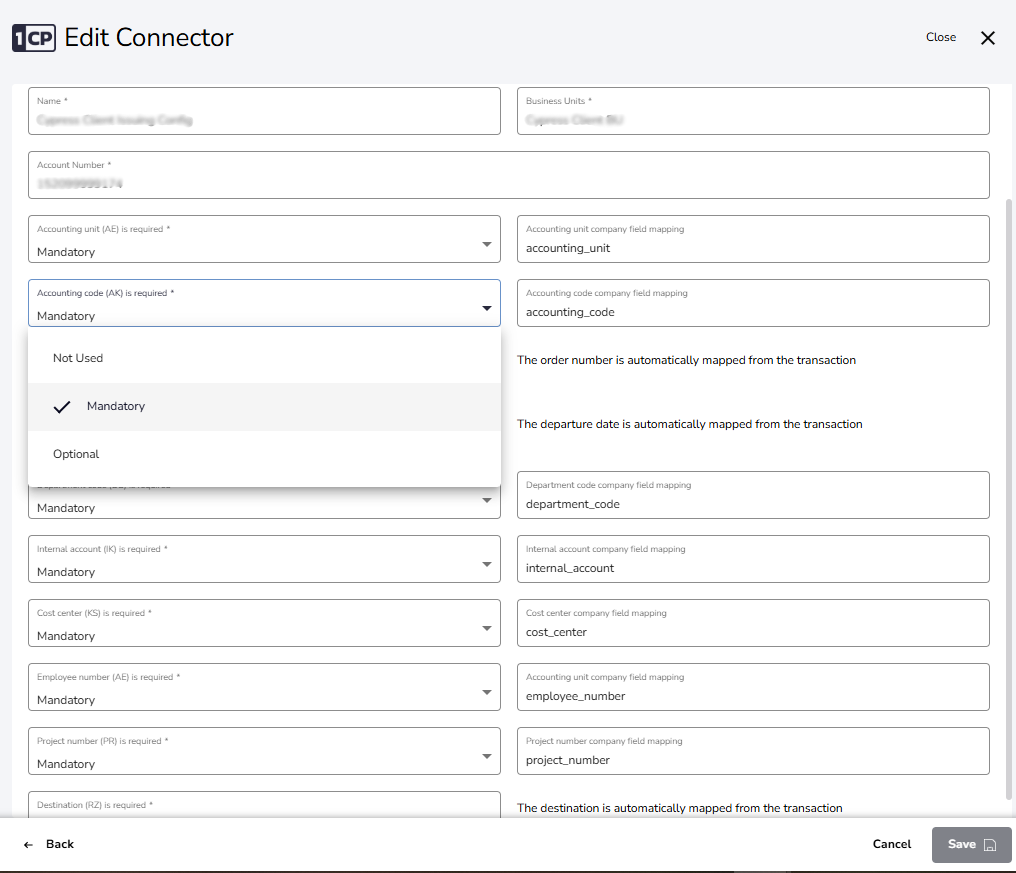Click the 1CP logo icon
The image size is (1016, 873).
click(33, 38)
